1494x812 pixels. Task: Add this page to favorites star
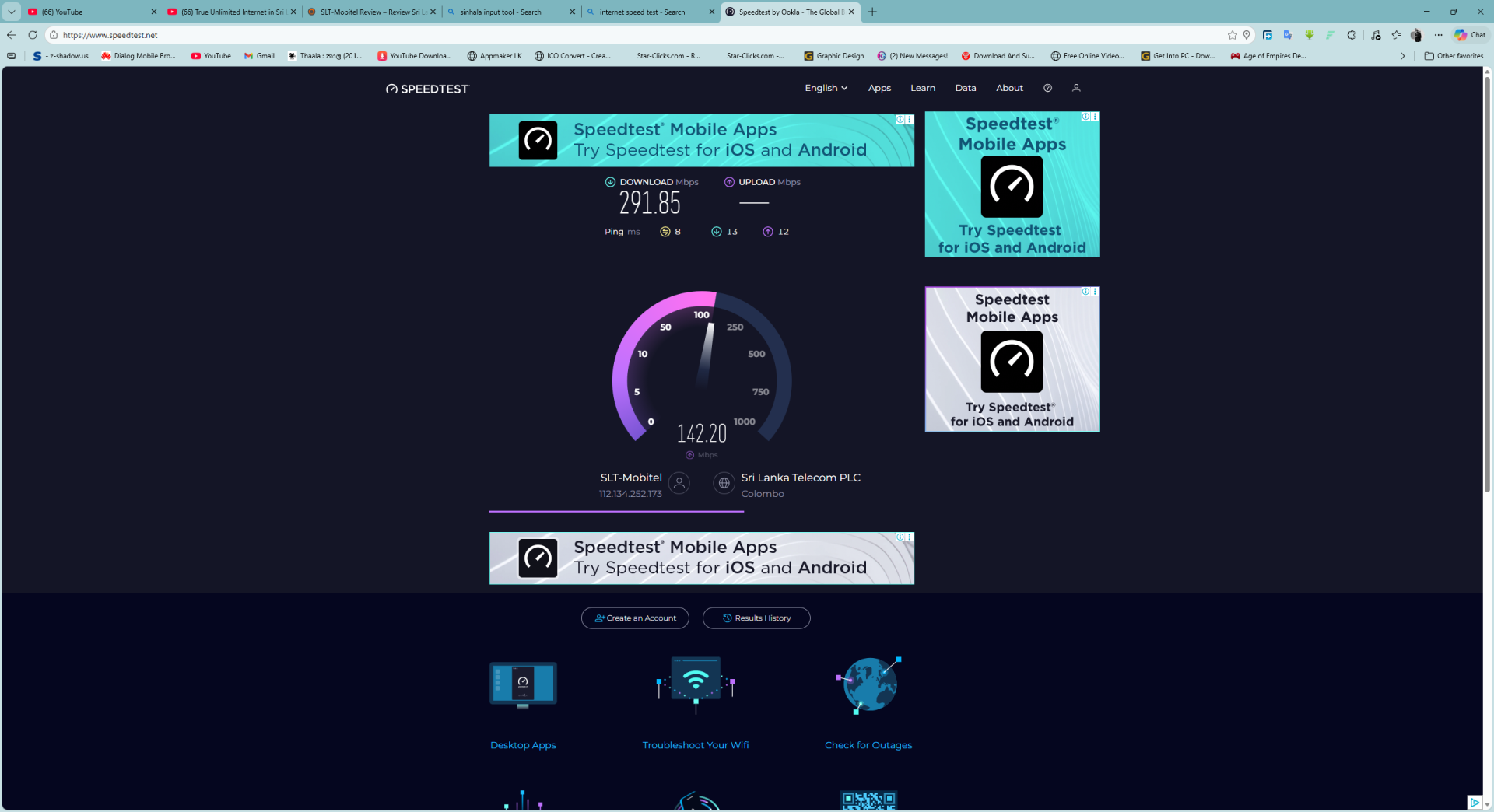pos(1232,35)
